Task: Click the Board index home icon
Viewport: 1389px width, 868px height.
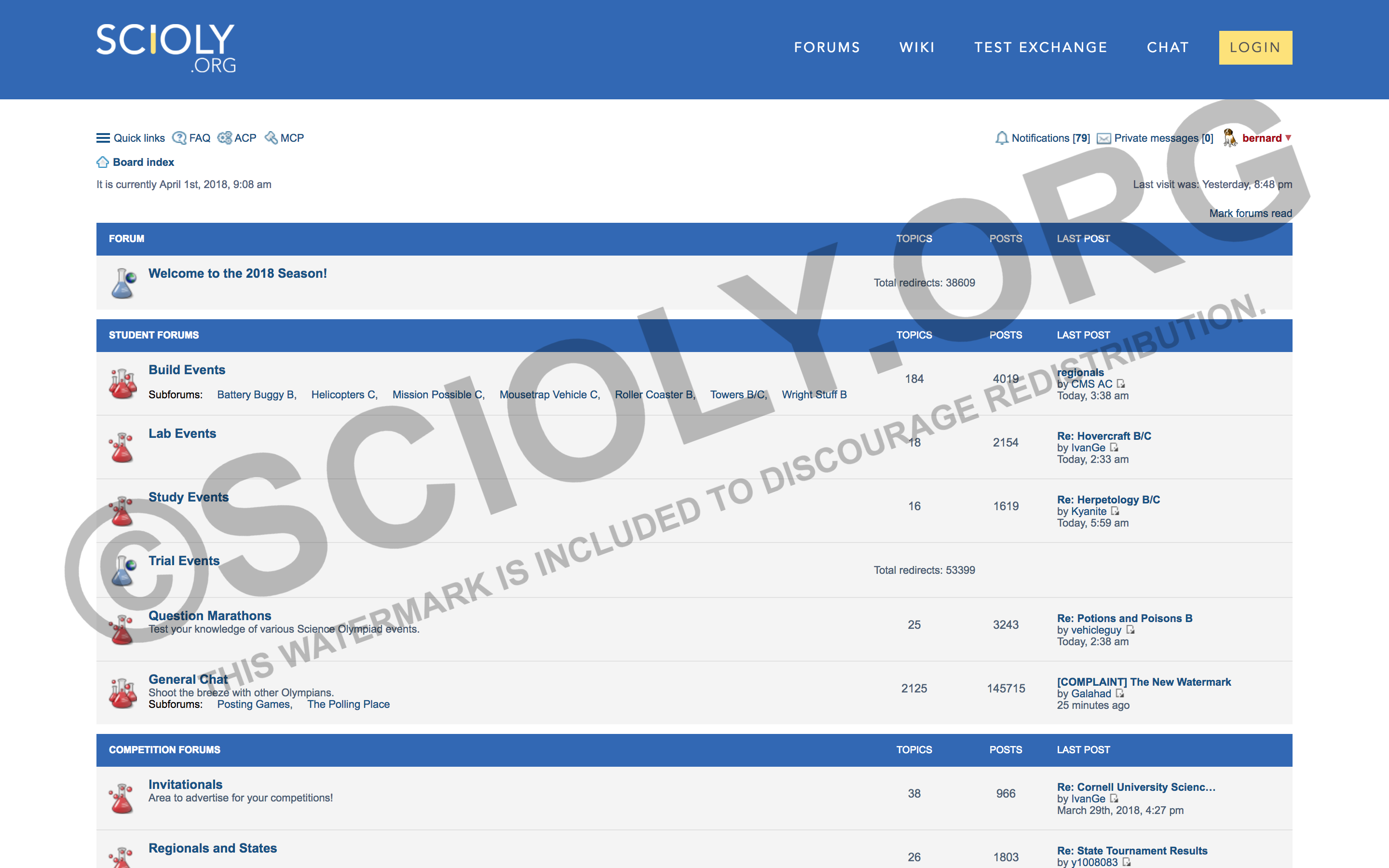Action: (103, 163)
